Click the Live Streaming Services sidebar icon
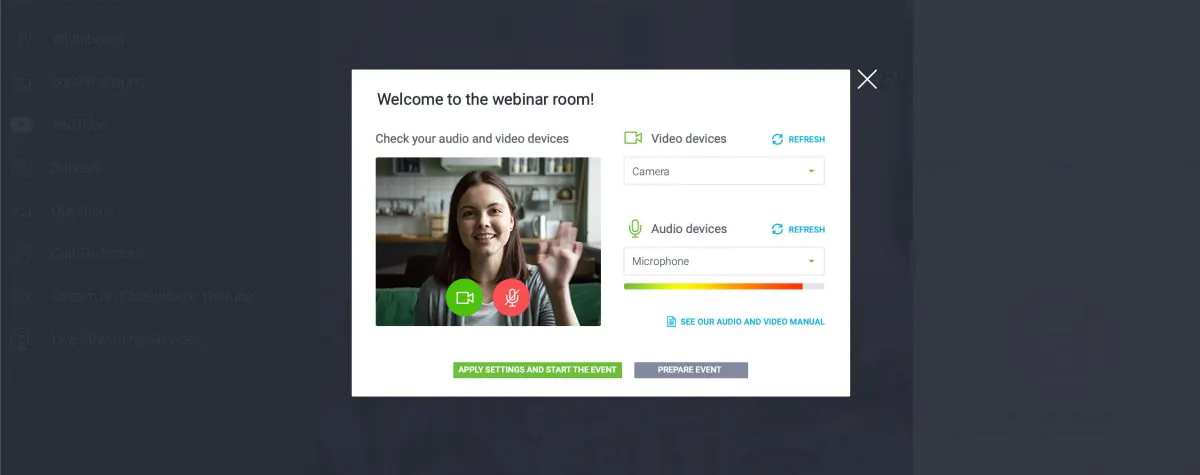This screenshot has height=475, width=1200. (22, 339)
